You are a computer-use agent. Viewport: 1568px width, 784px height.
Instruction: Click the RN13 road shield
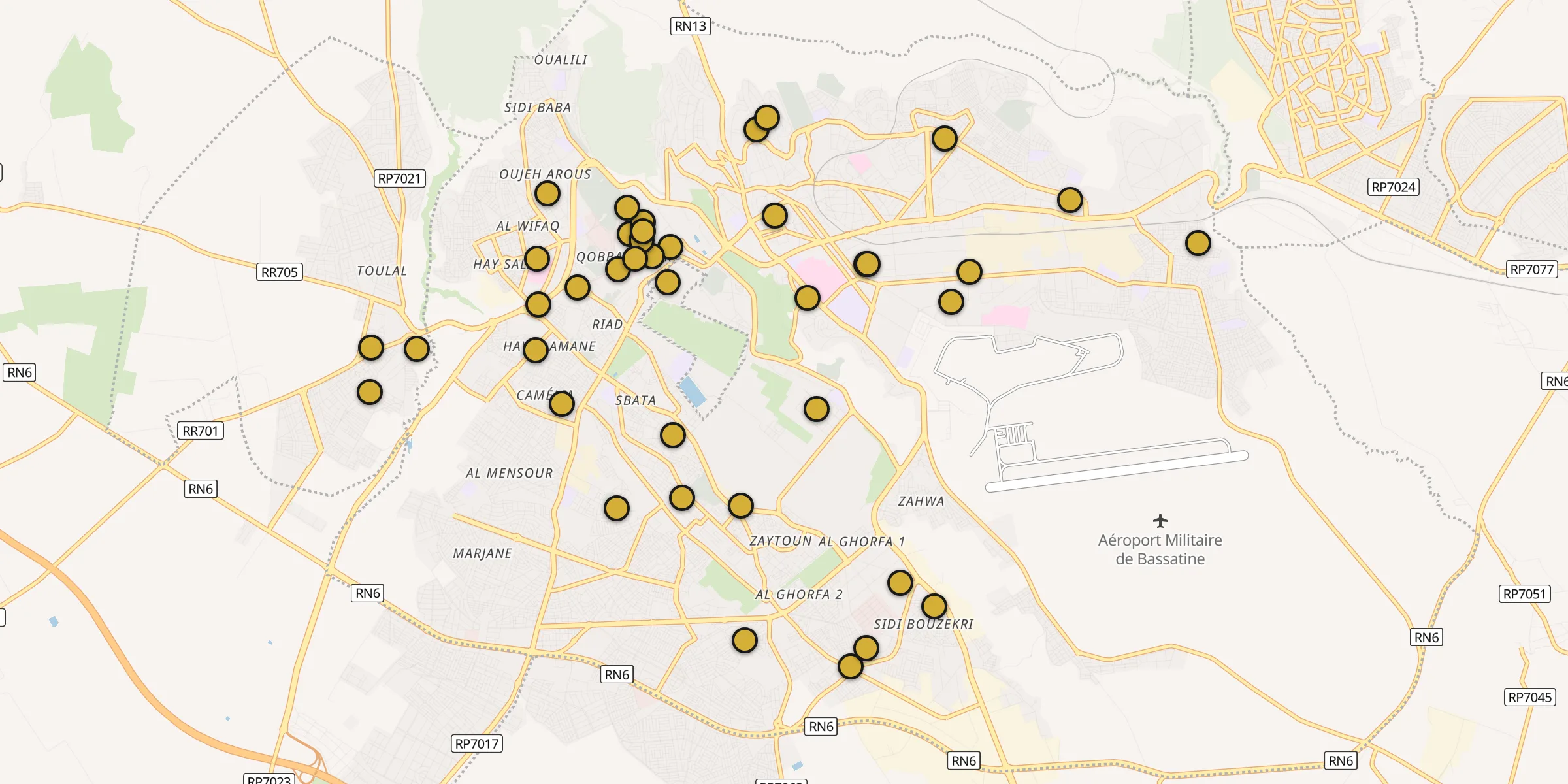(x=690, y=26)
